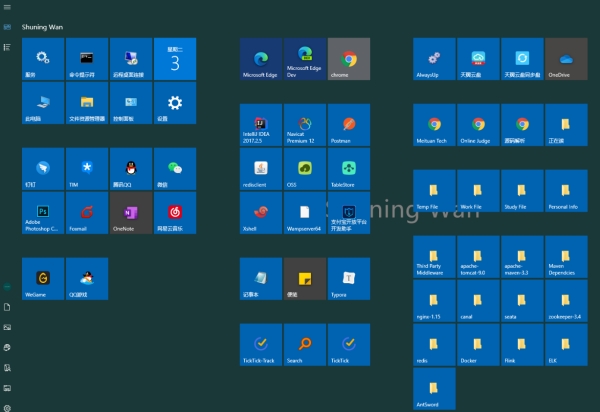The height and width of the screenshot is (412, 600).
Task: Switch to all apps list view
Action: point(8,47)
